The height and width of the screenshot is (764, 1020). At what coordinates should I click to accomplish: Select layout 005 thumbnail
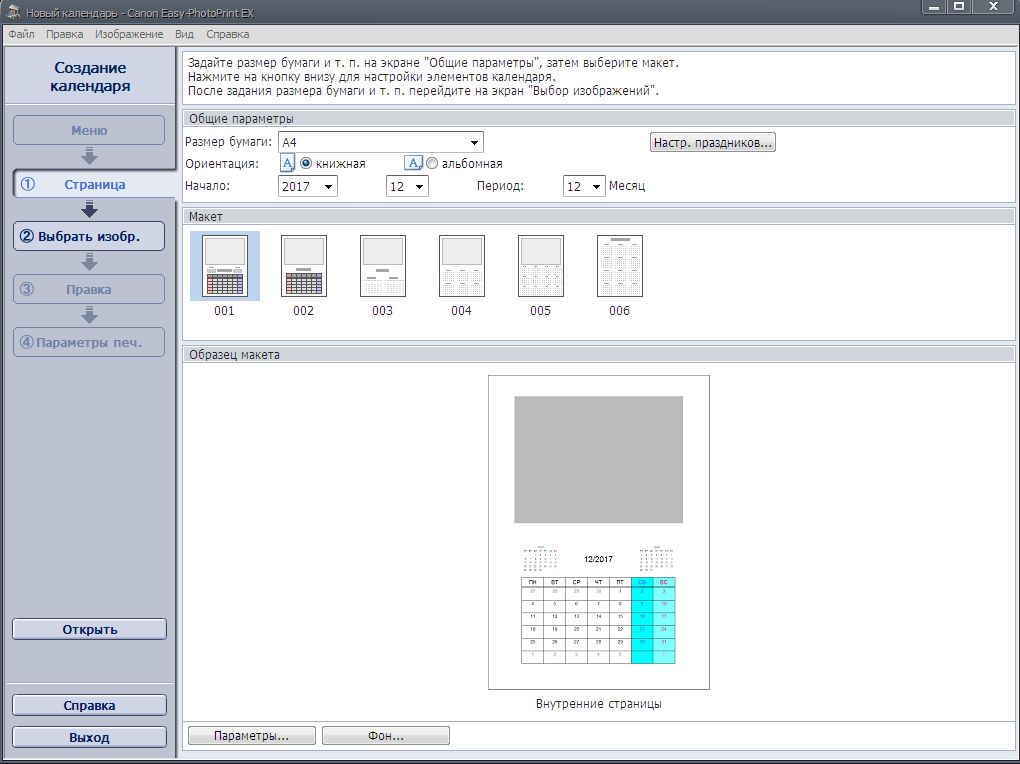tap(541, 266)
